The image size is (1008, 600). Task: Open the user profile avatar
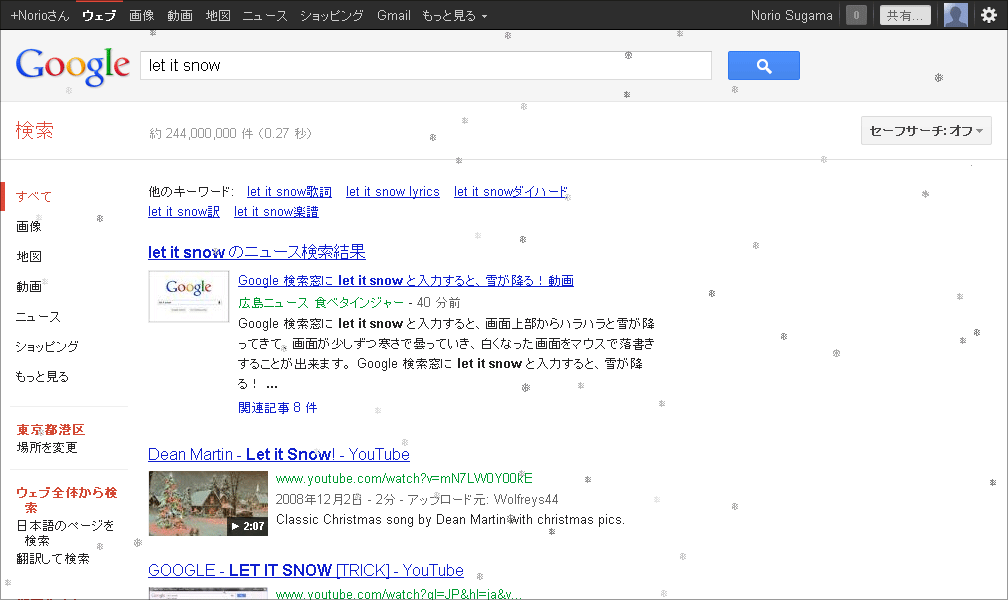click(x=956, y=15)
